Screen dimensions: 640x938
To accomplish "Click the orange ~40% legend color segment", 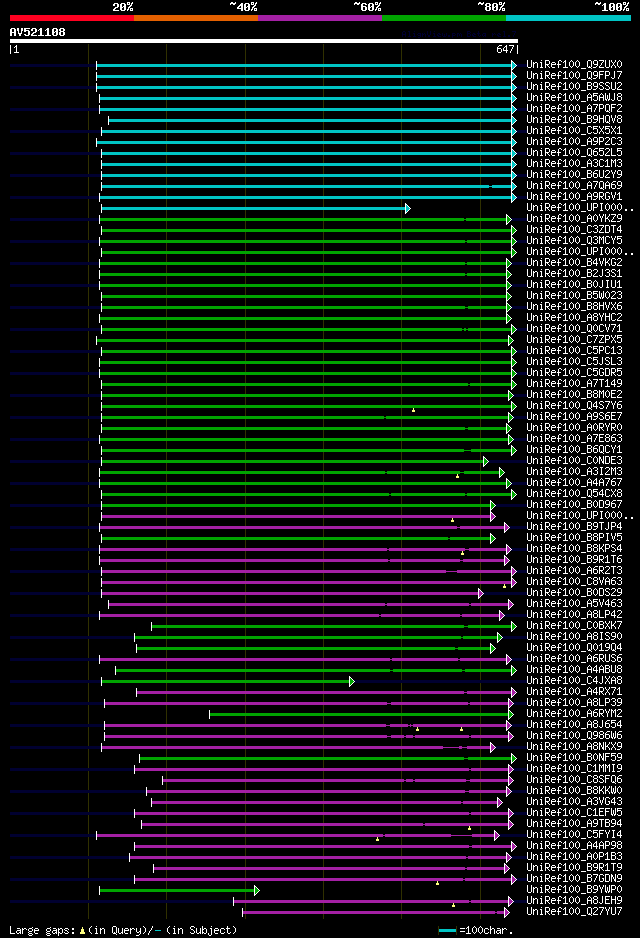I will [x=196, y=18].
